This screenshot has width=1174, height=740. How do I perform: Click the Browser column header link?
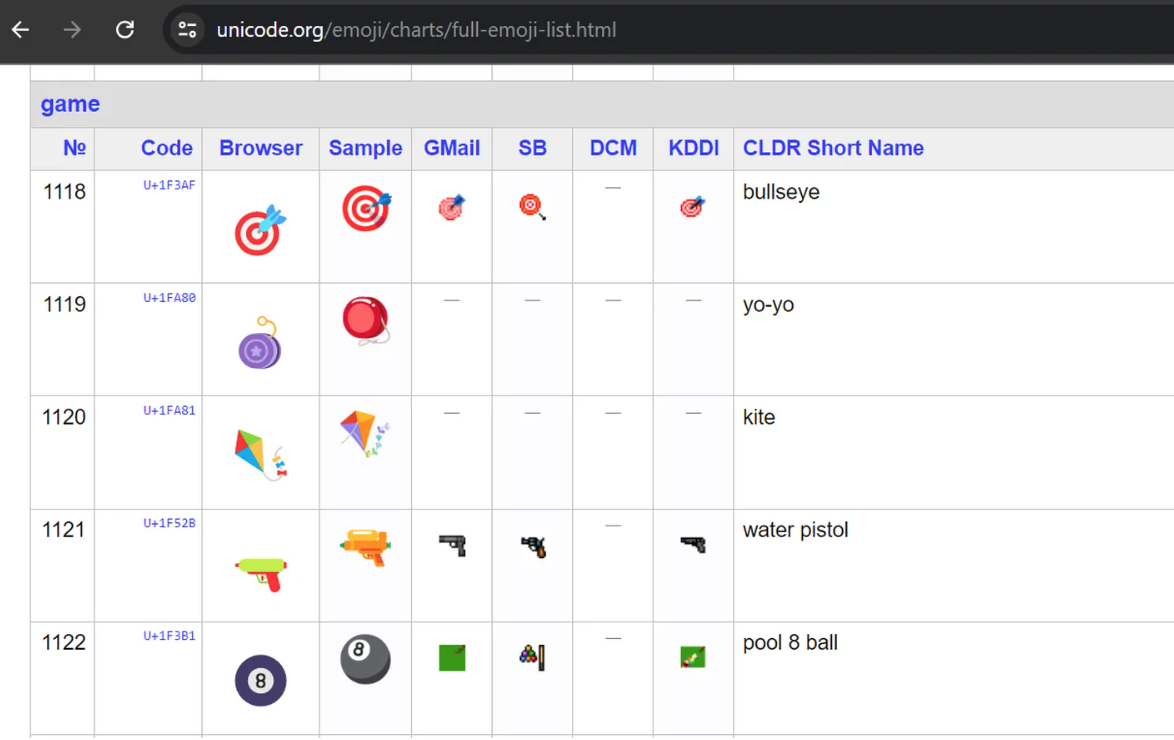(x=260, y=148)
